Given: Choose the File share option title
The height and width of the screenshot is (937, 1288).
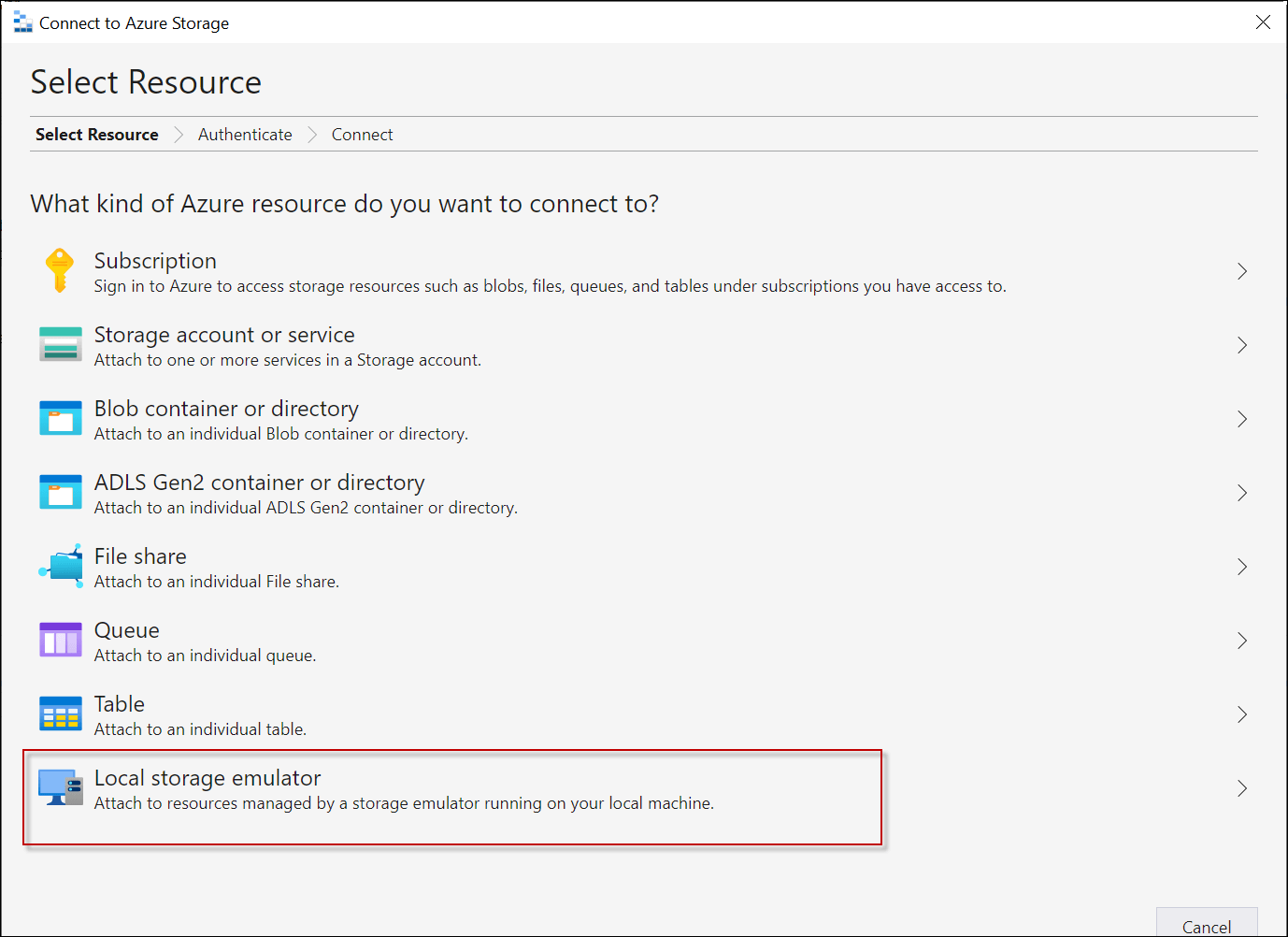Looking at the screenshot, I should pos(140,556).
